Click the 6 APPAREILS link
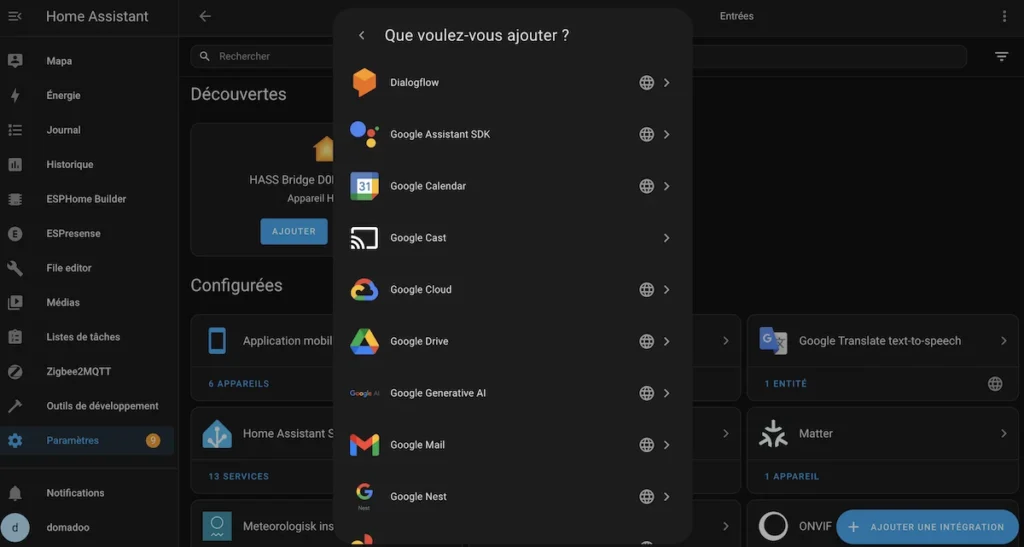Screen dimensions: 1024x547 tap(238, 384)
